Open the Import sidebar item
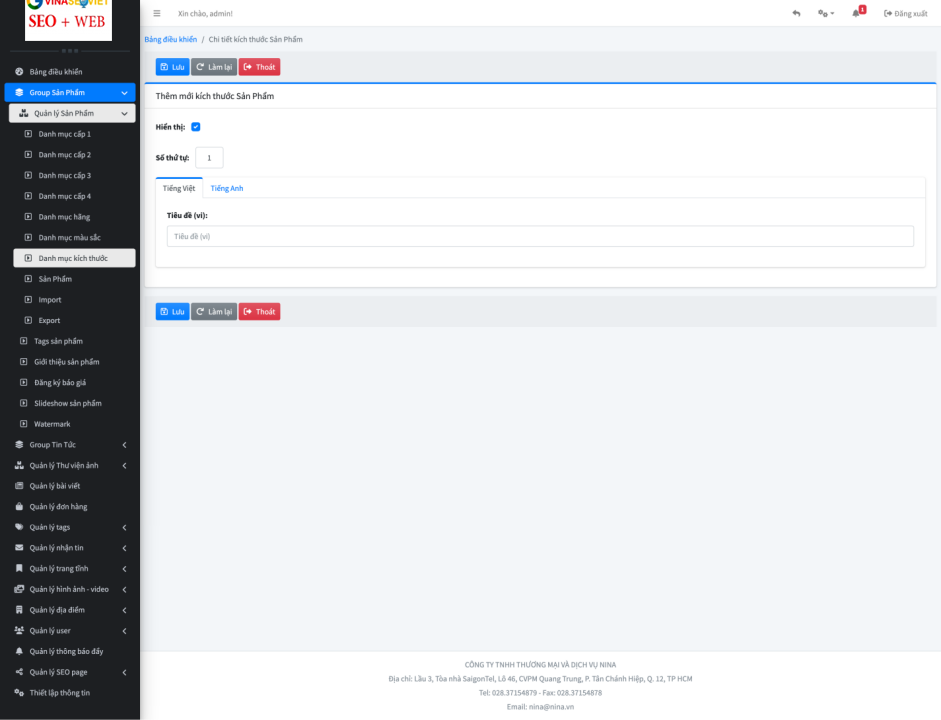 [x=74, y=299]
